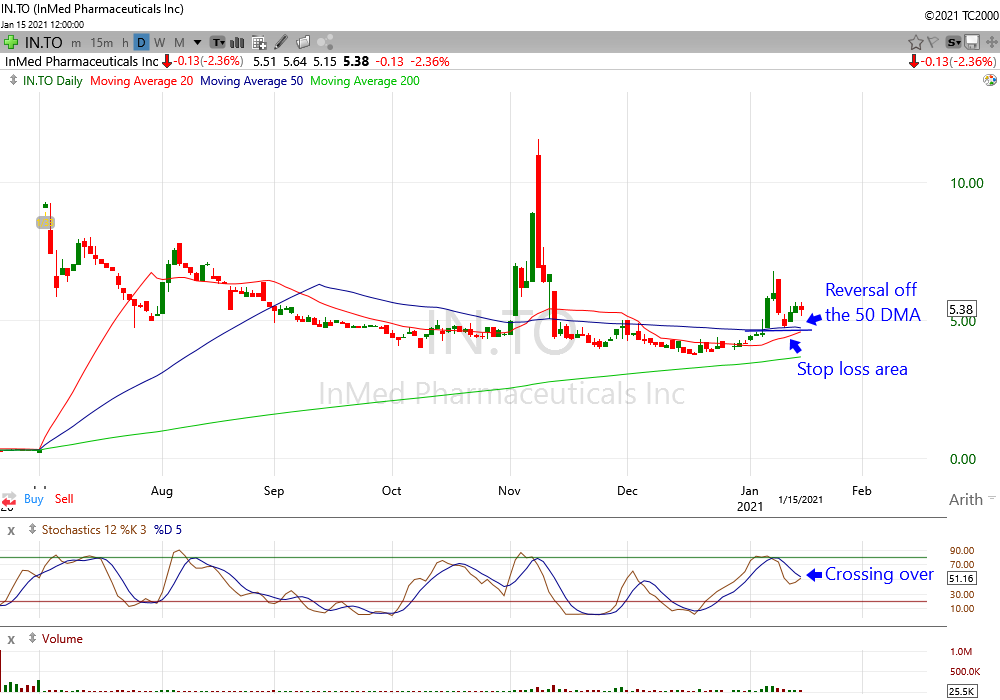Click the add-indicator grid icon
The height and width of the screenshot is (700, 1000).
[259, 43]
